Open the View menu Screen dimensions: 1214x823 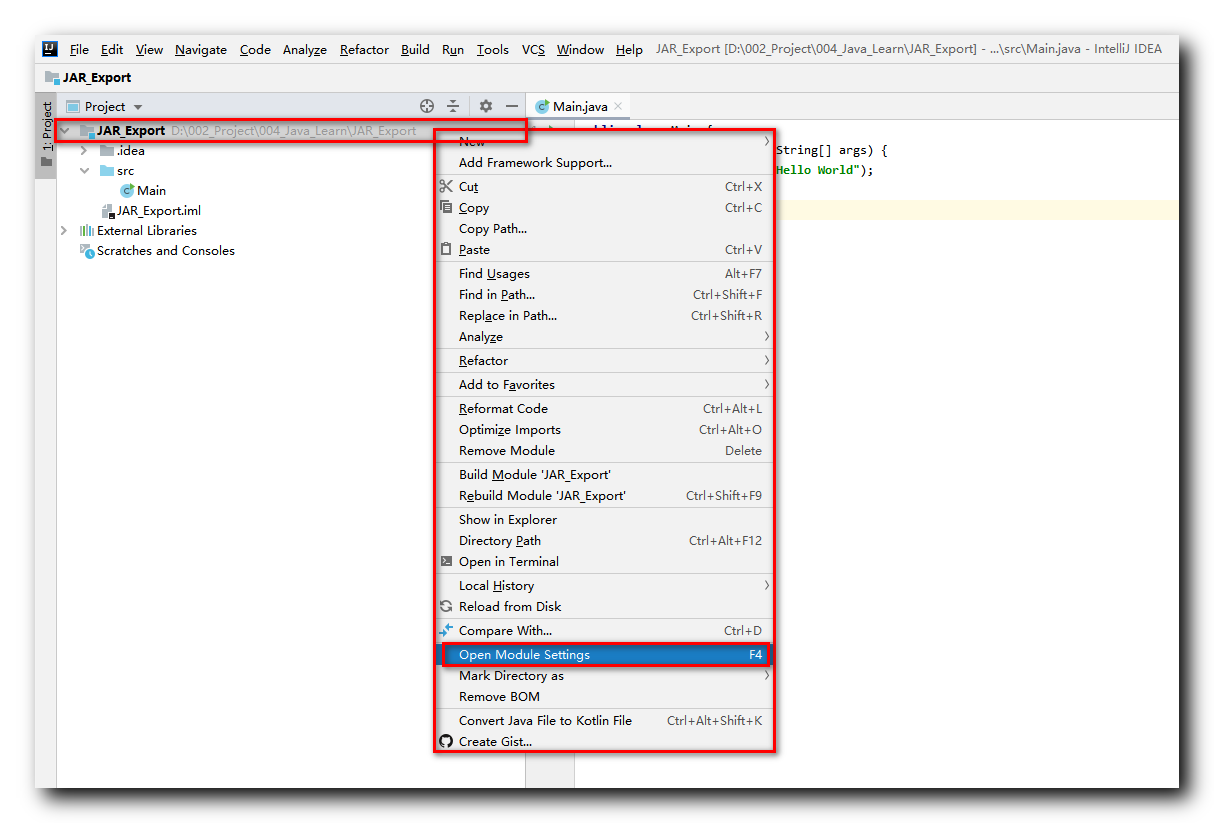pos(149,49)
